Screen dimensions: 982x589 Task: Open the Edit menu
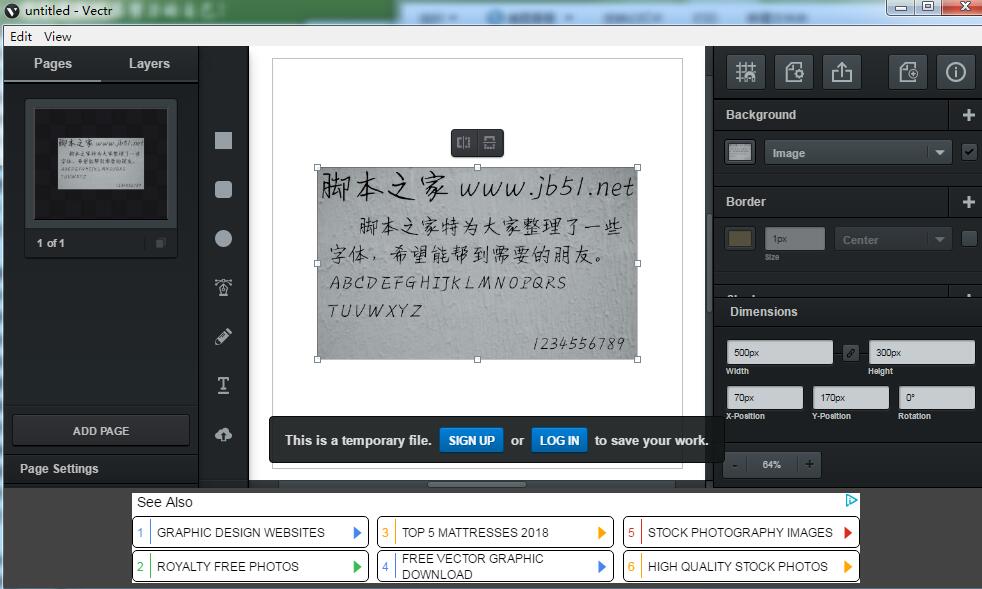21,36
